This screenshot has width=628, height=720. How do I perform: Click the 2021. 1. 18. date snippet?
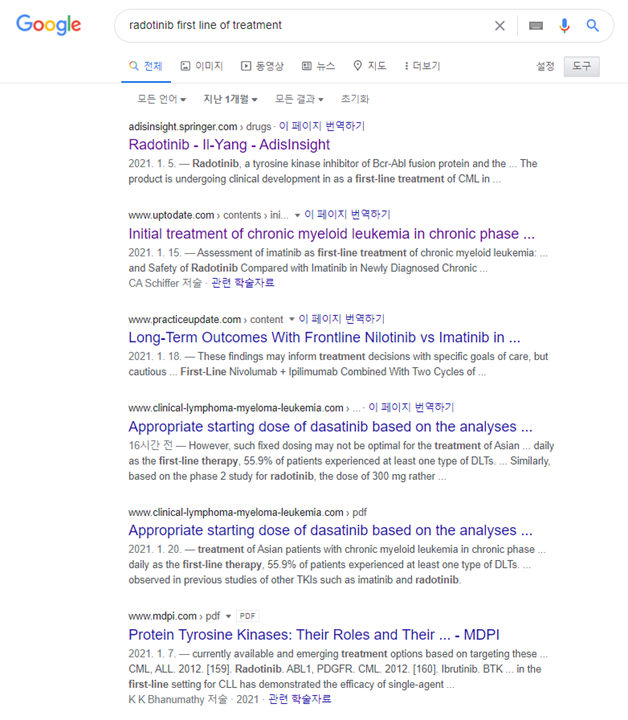(x=155, y=356)
